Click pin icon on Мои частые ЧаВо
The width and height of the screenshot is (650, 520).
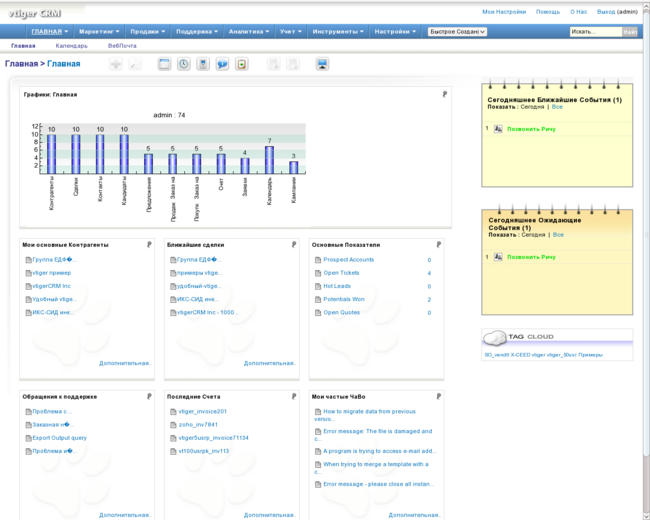click(x=439, y=396)
